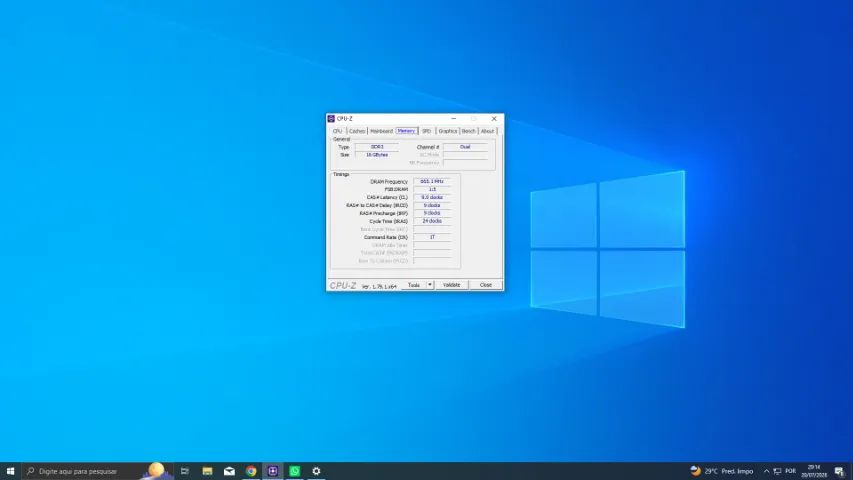Switch to the CPU tab
This screenshot has width=853, height=480.
pos(338,131)
